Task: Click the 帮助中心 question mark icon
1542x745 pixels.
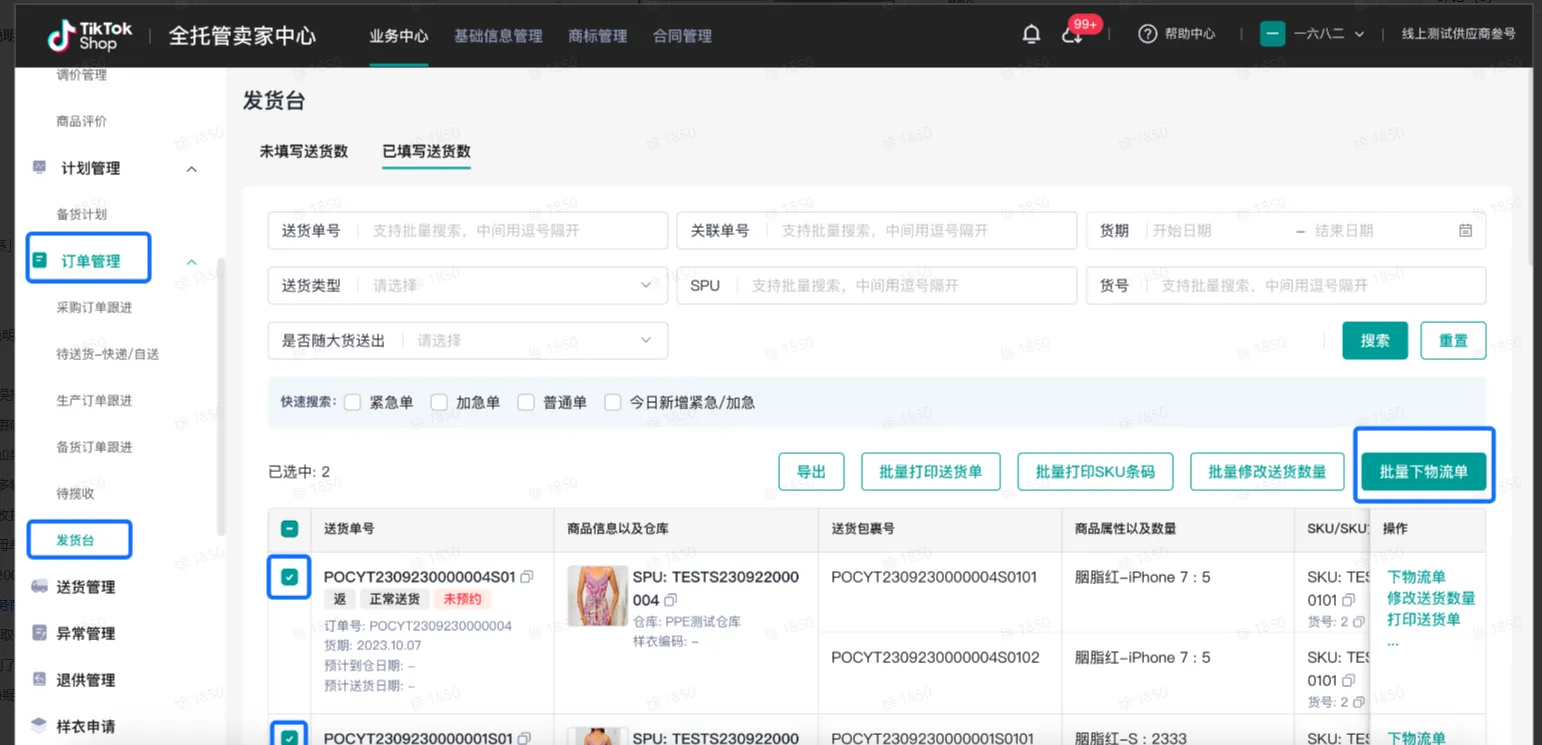Action: [x=1147, y=34]
